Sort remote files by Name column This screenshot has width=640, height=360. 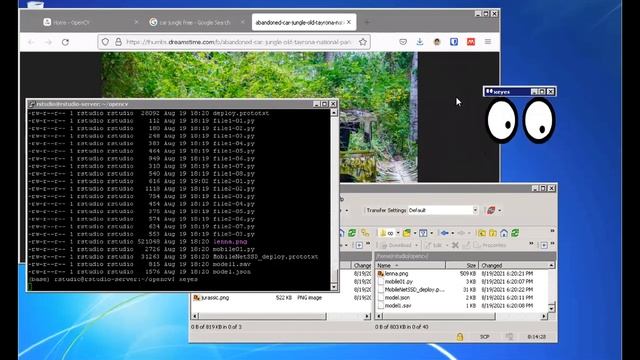(410, 265)
